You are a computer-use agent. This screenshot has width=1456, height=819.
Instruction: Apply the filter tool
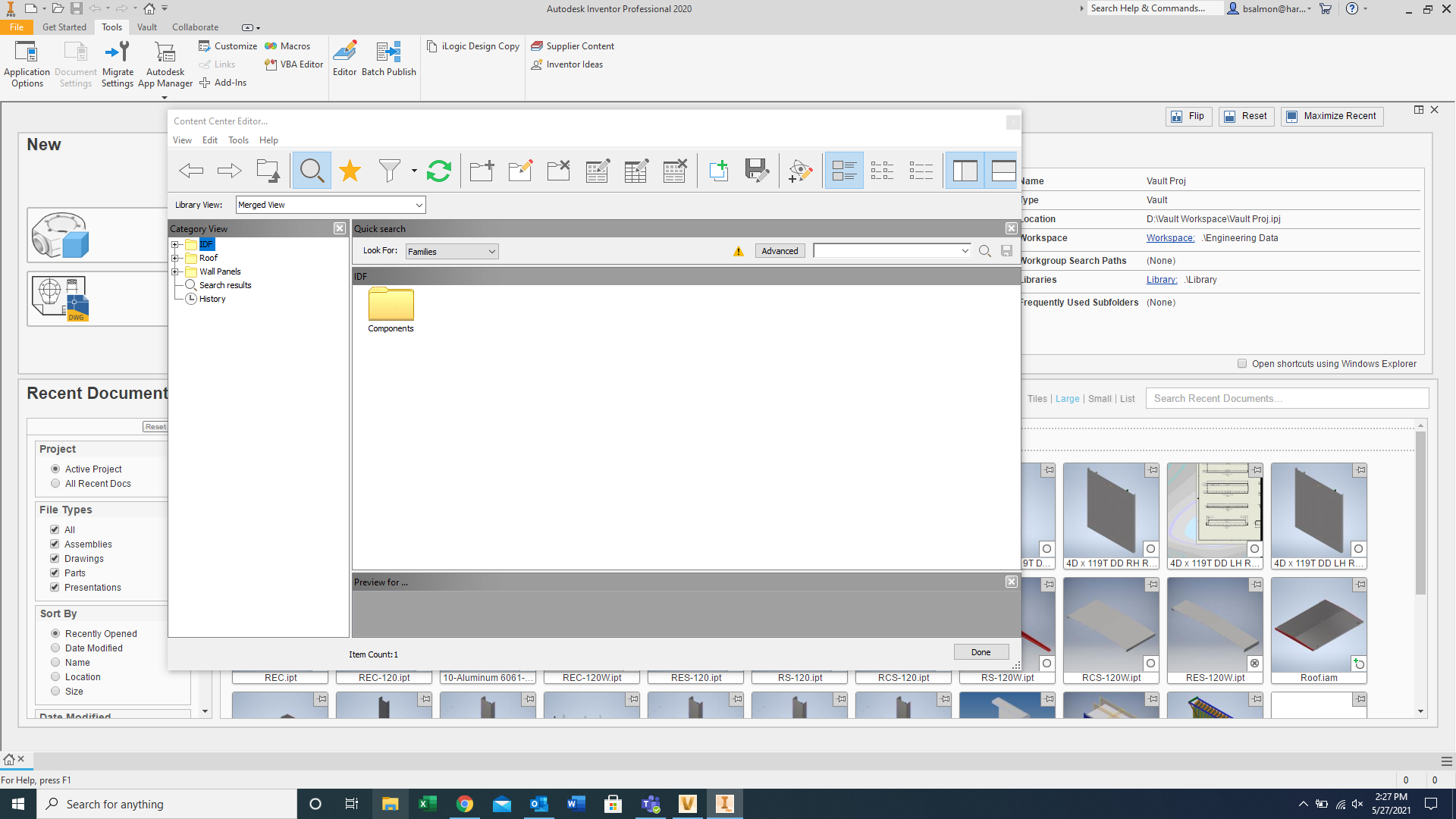point(389,171)
